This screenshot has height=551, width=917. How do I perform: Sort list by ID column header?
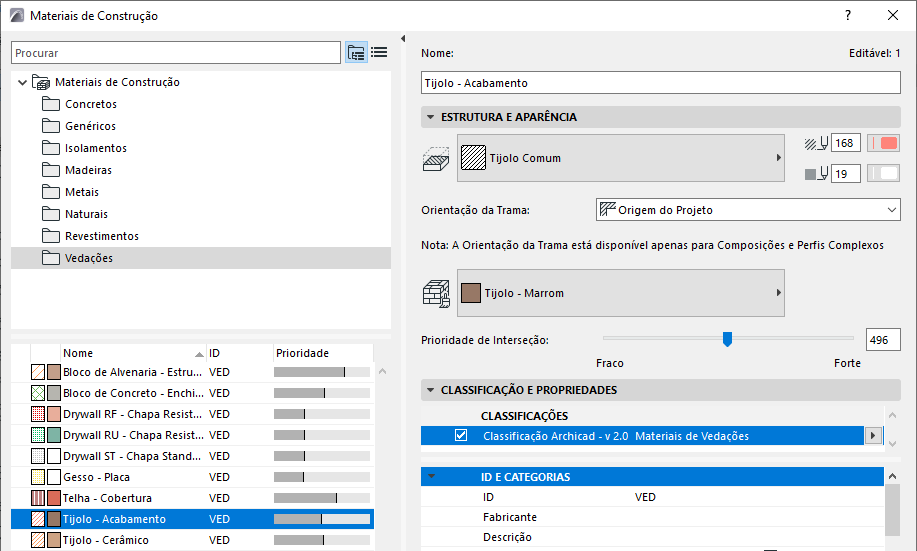click(240, 353)
